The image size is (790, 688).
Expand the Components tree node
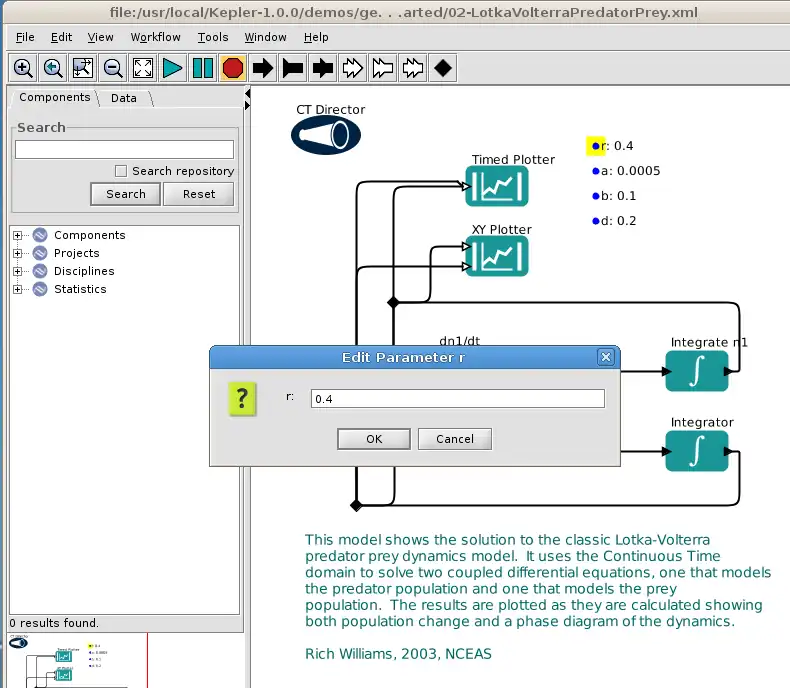(x=18, y=235)
